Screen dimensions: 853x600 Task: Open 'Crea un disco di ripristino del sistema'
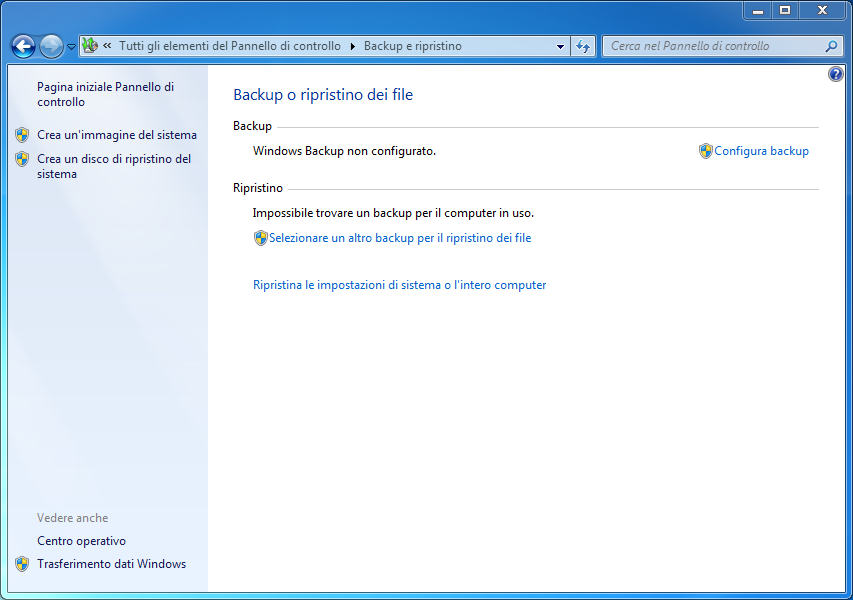pyautogui.click(x=114, y=166)
